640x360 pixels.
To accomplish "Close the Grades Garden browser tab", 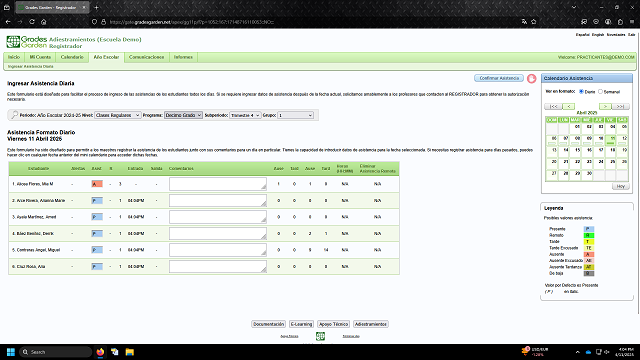I will tap(84, 7).
